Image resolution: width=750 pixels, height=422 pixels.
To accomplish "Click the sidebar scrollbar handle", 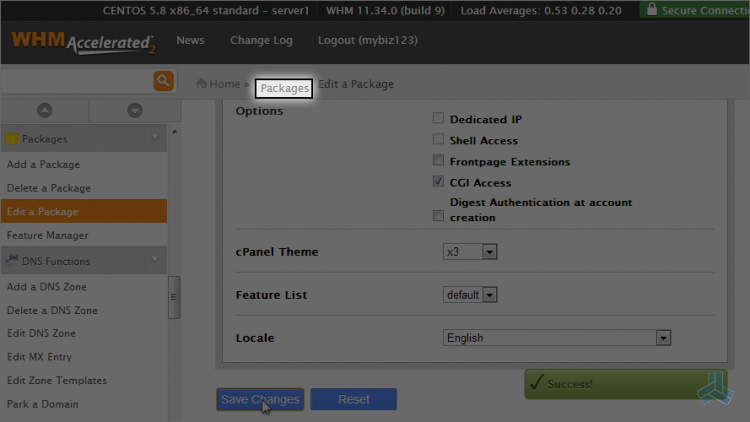I will [174, 297].
